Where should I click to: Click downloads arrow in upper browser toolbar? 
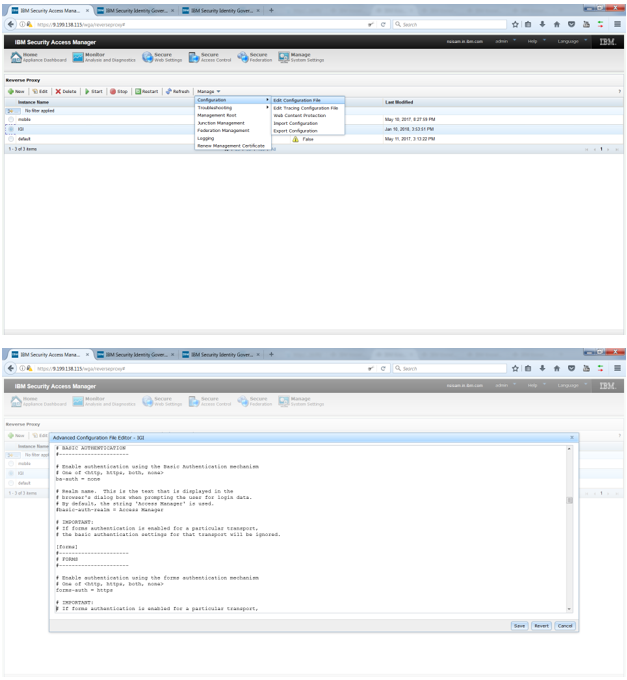(x=542, y=24)
